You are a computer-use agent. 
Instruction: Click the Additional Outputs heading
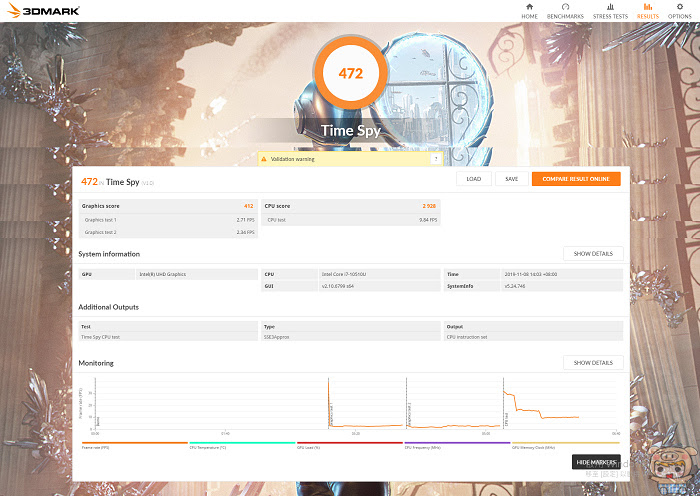[x=108, y=307]
